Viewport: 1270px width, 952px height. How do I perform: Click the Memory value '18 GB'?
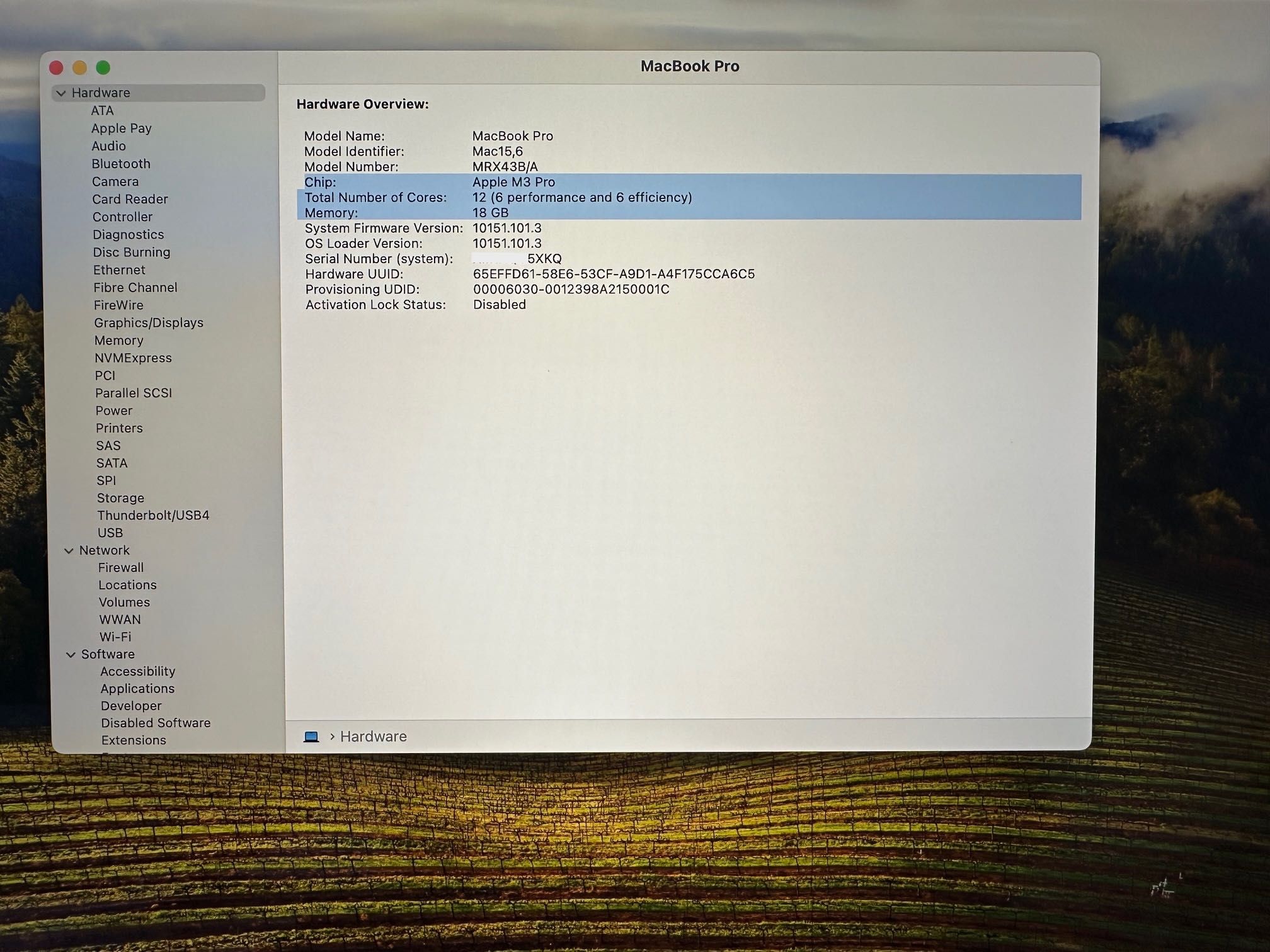pyautogui.click(x=491, y=213)
